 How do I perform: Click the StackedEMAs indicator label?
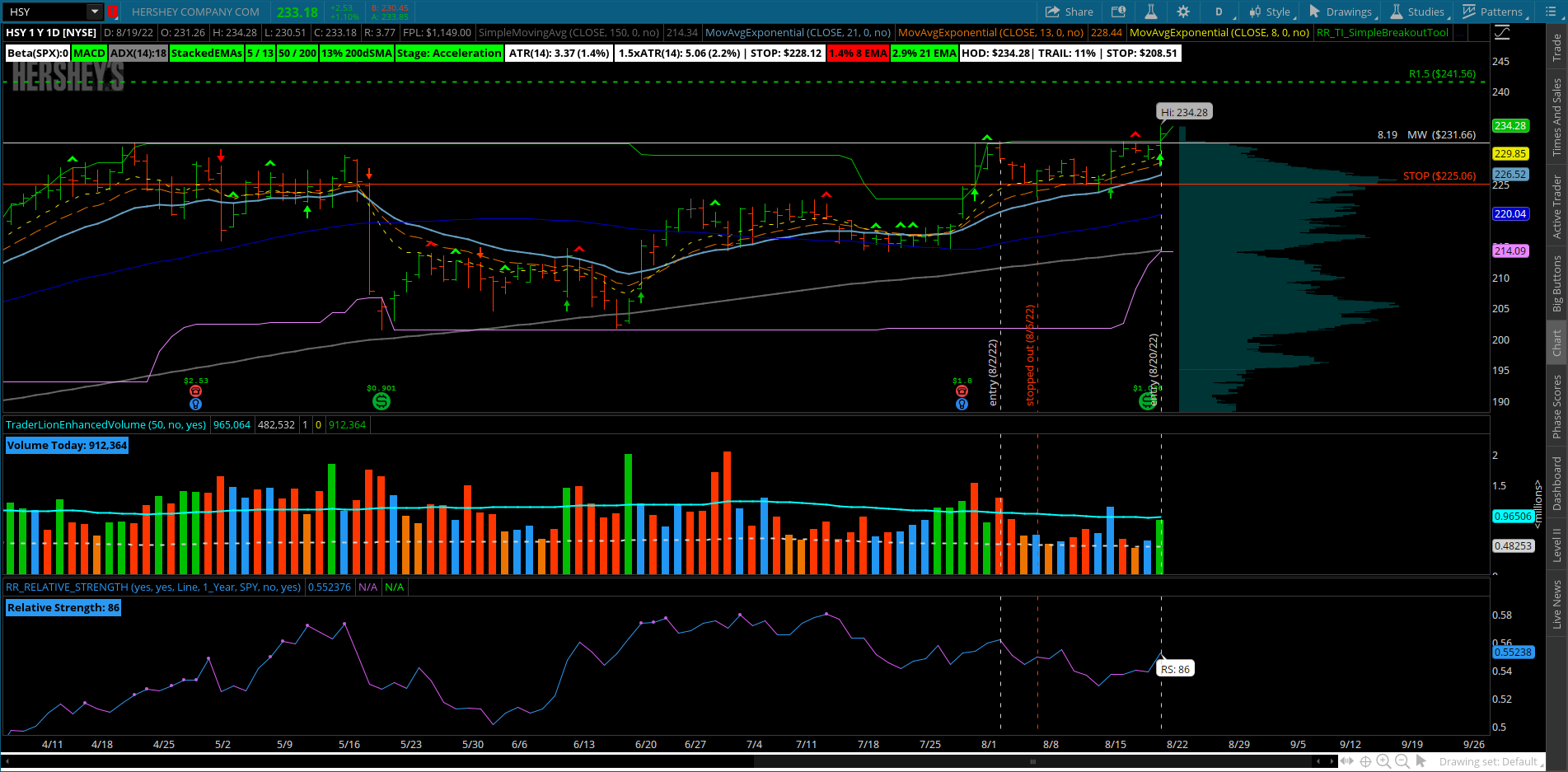tap(207, 53)
